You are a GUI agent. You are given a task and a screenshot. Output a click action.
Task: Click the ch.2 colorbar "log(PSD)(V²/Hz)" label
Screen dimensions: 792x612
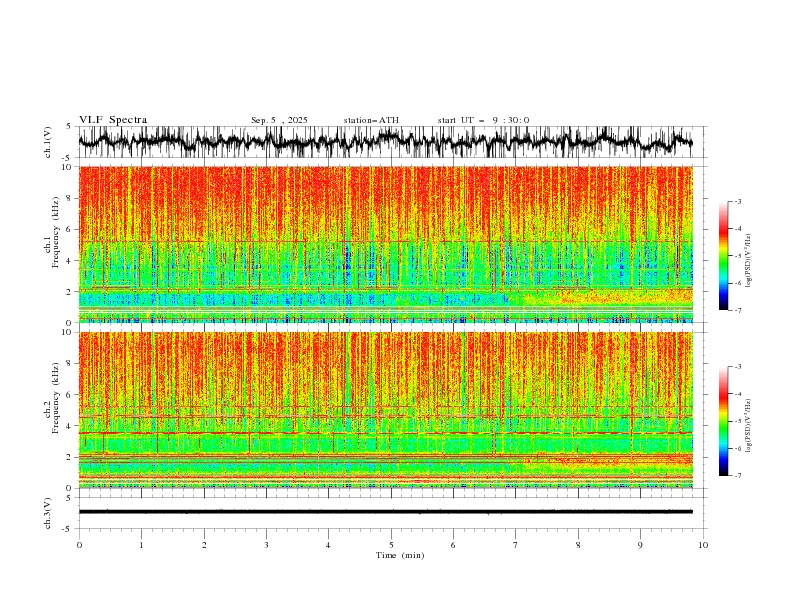(x=749, y=425)
